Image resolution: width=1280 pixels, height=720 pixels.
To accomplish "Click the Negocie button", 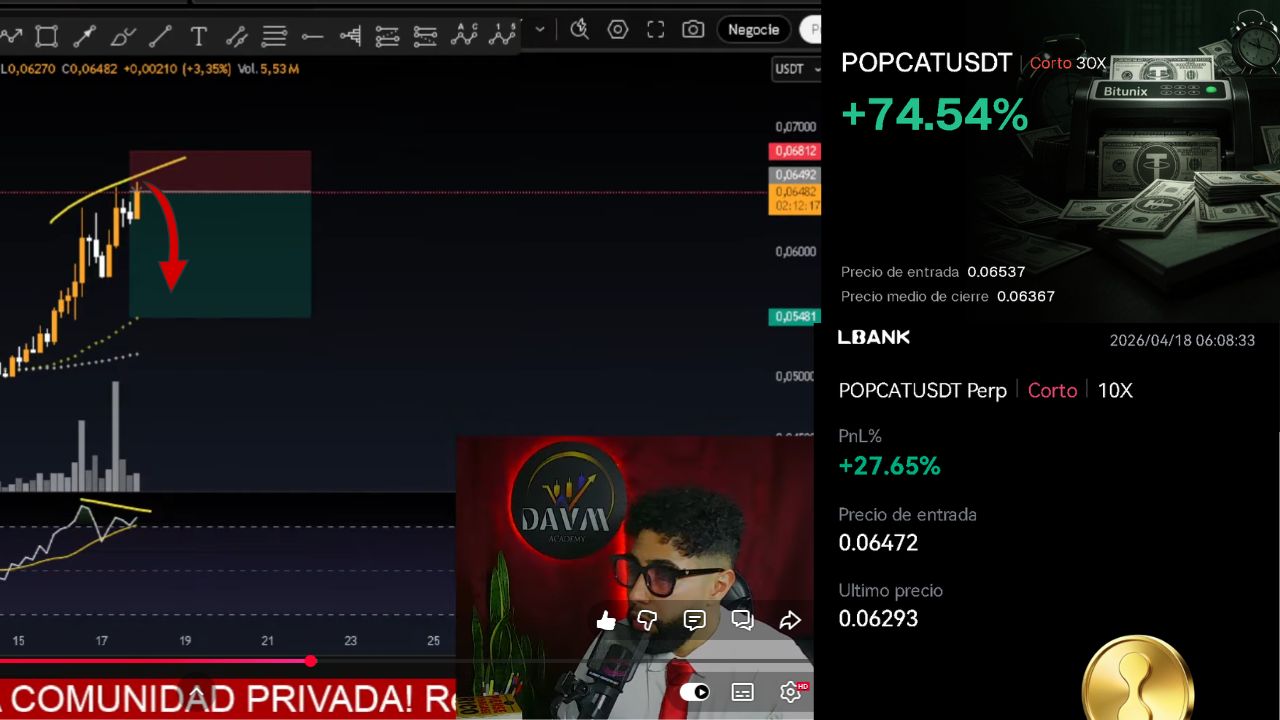I will coord(753,30).
